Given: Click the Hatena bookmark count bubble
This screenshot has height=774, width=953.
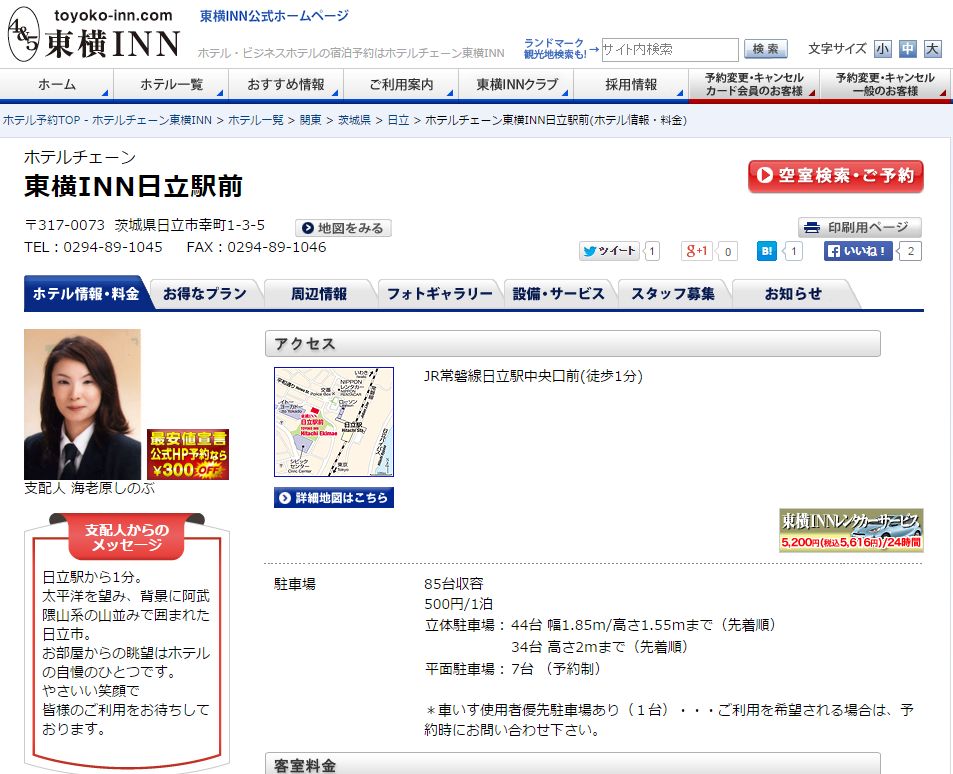Looking at the screenshot, I should [x=793, y=251].
